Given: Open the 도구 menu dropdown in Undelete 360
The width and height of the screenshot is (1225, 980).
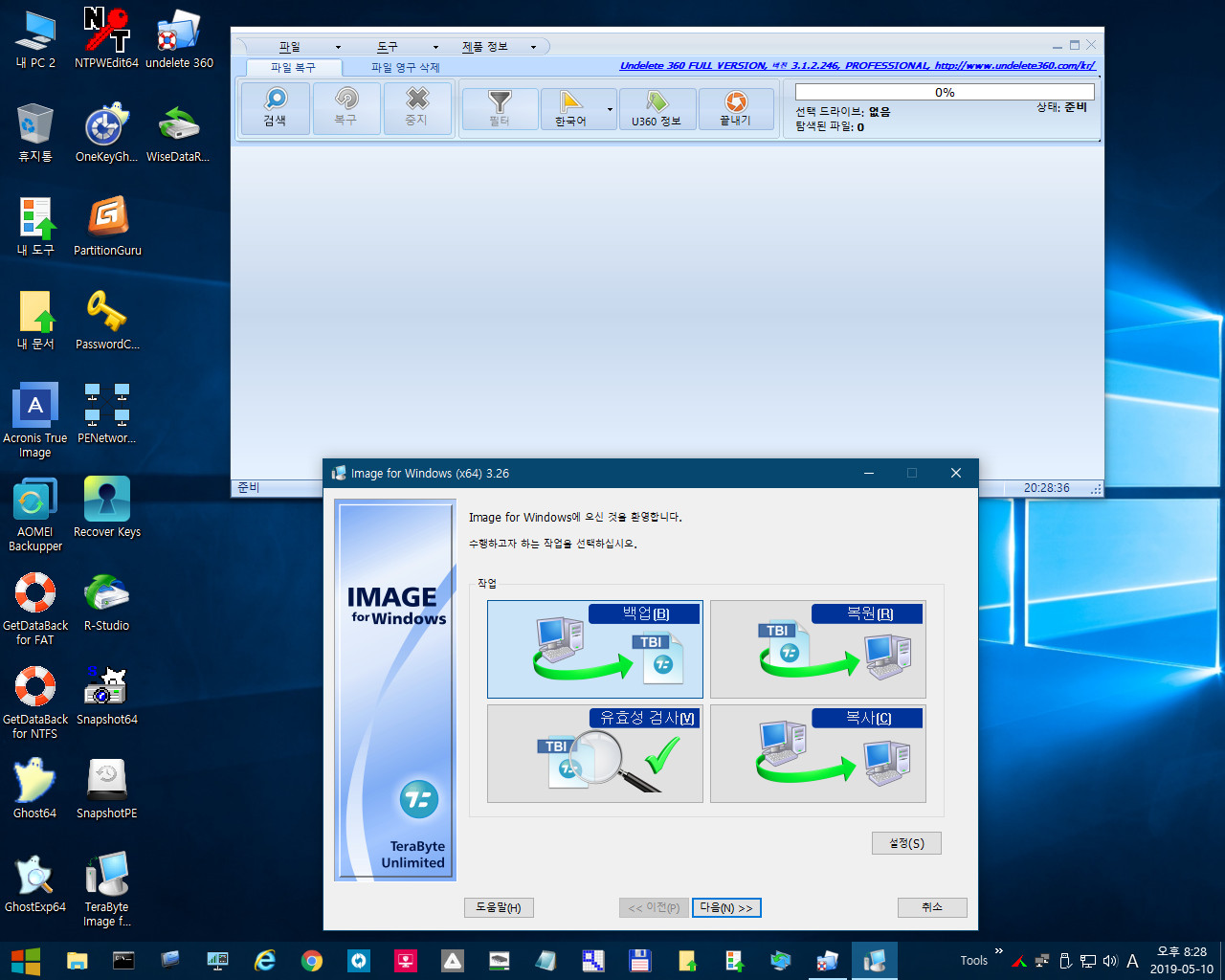Looking at the screenshot, I should pyautogui.click(x=407, y=46).
